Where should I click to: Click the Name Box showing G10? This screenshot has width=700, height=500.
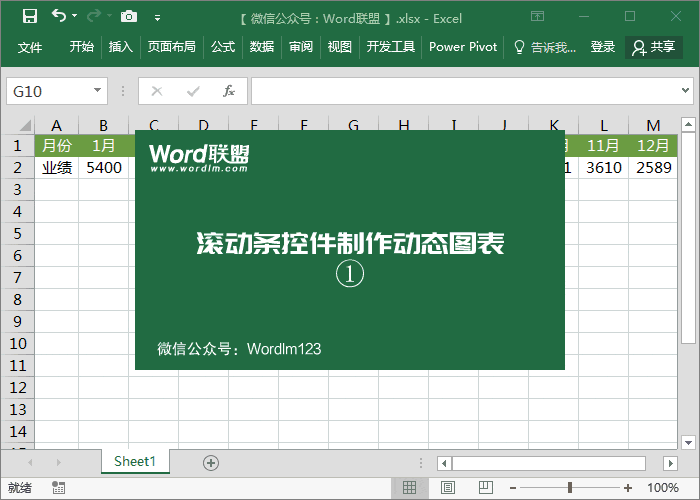(57, 91)
